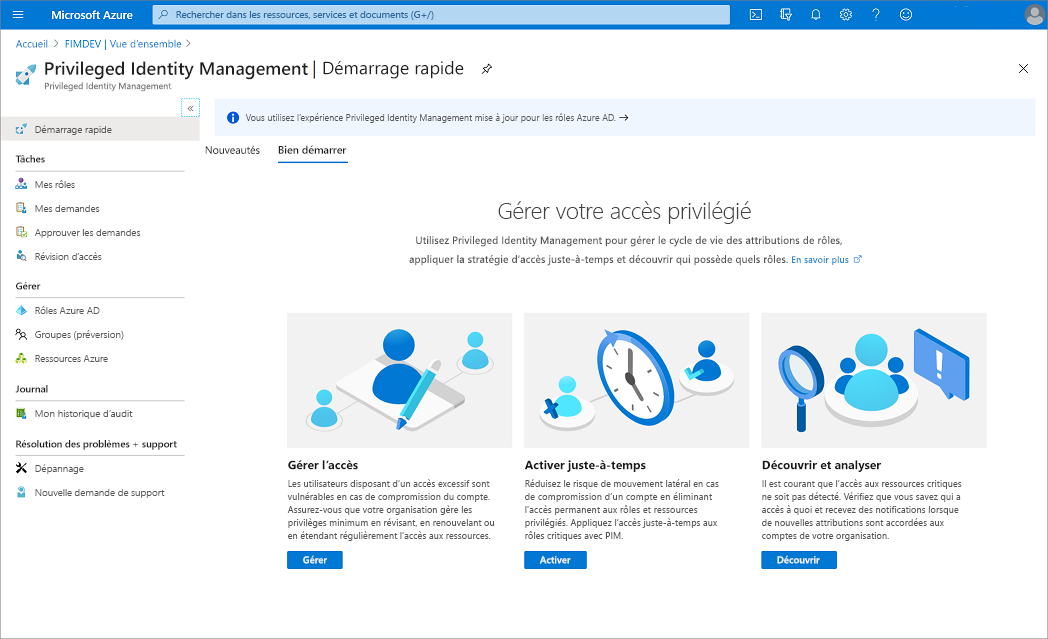Click the Groupes (préversion) icon
1048x639 pixels.
pos(21,334)
